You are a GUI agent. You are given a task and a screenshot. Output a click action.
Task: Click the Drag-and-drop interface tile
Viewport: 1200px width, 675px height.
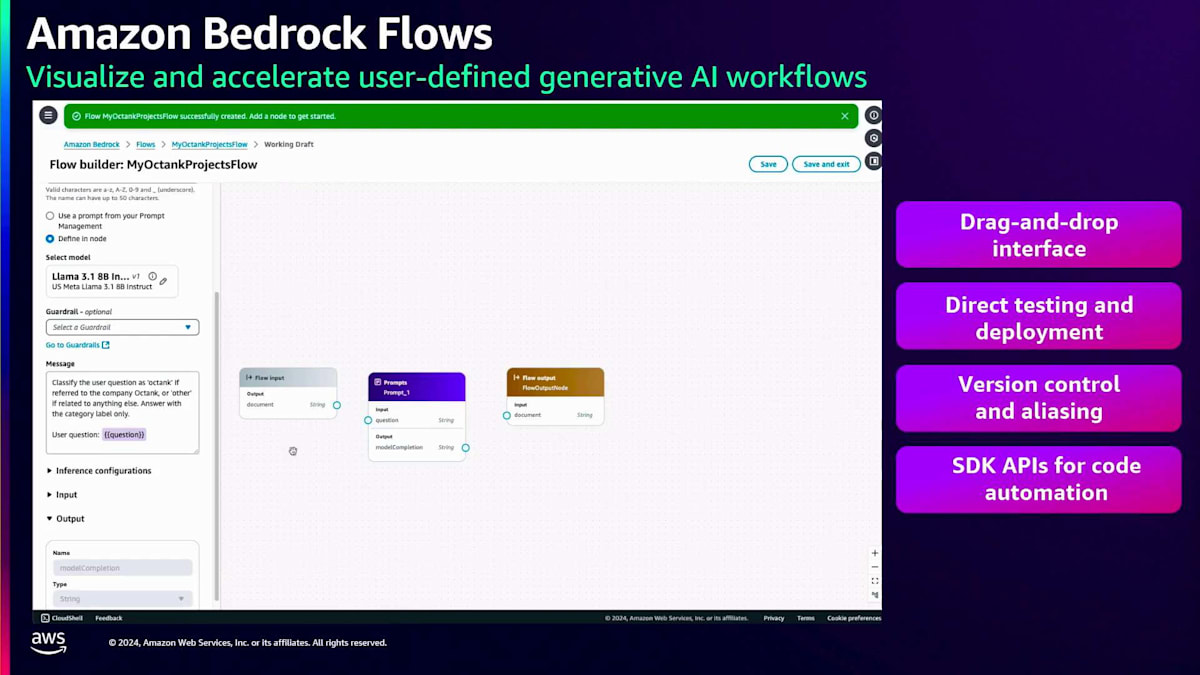pyautogui.click(x=1039, y=235)
